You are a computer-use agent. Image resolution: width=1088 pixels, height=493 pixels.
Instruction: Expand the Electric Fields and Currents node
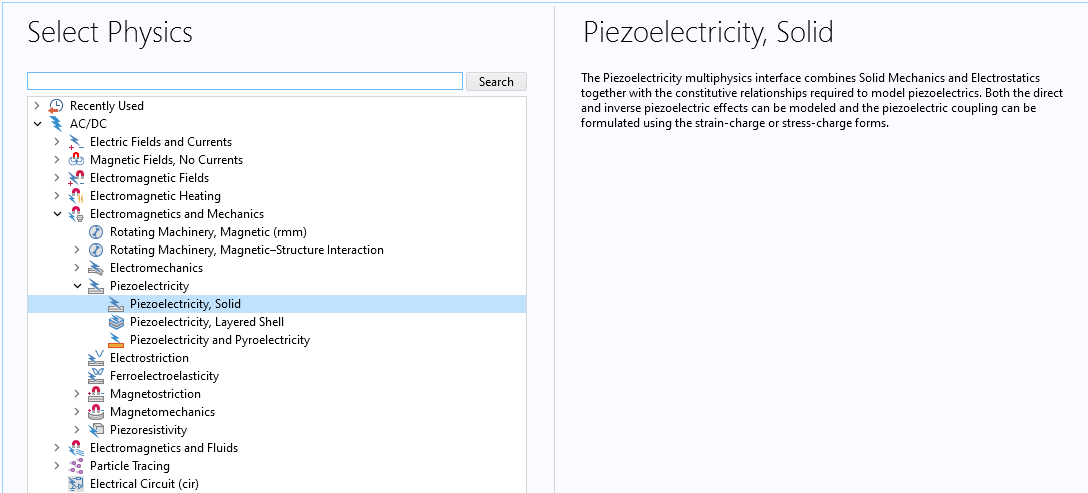[57, 142]
